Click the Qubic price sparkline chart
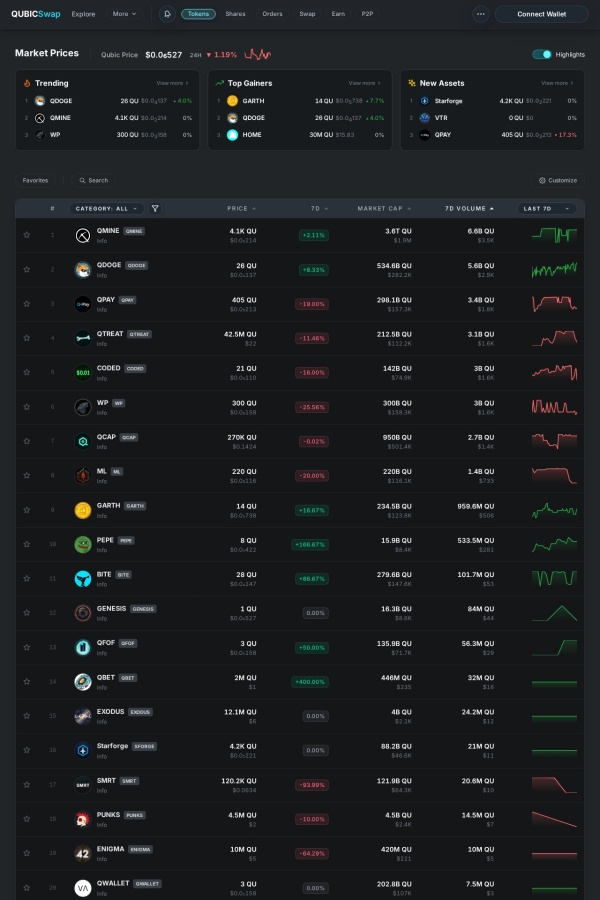 [x=258, y=55]
